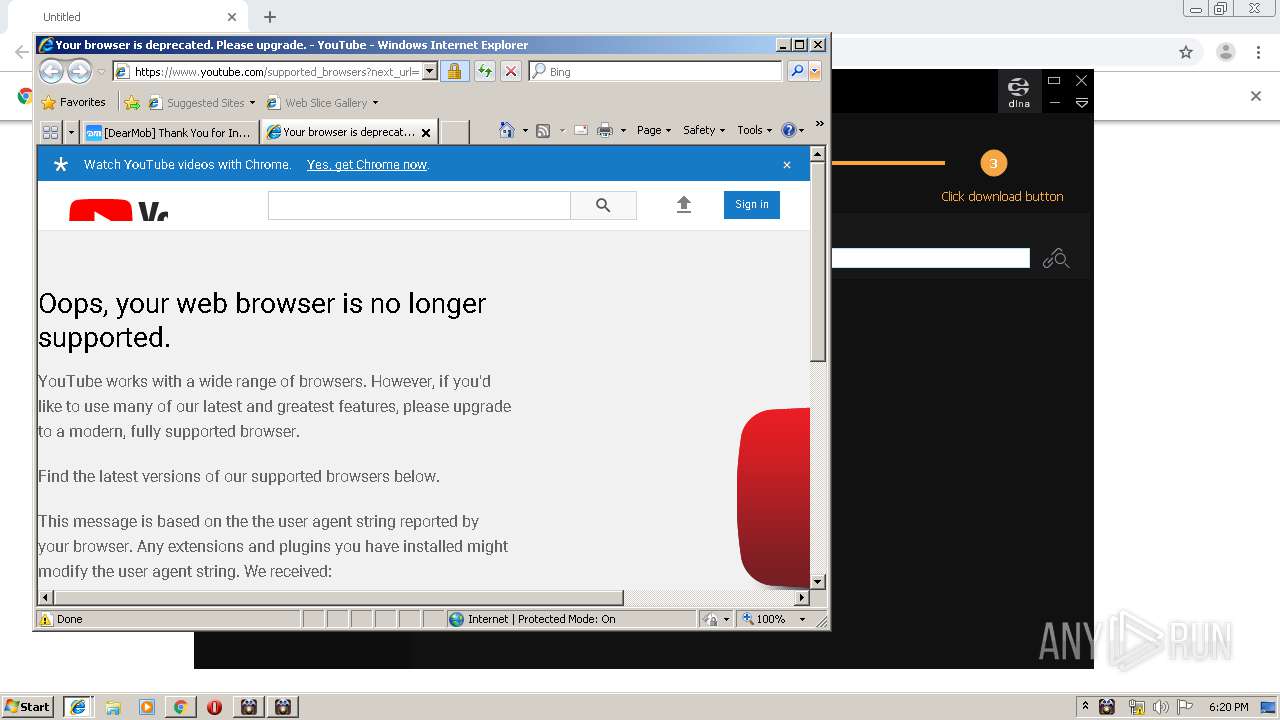The height and width of the screenshot is (720, 1280).
Task: Click Internet Explorer icon in taskbar
Action: point(78,707)
